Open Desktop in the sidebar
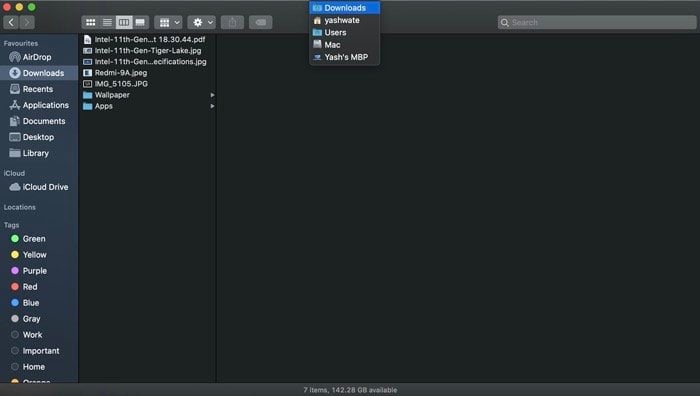700x396 pixels. (39, 137)
